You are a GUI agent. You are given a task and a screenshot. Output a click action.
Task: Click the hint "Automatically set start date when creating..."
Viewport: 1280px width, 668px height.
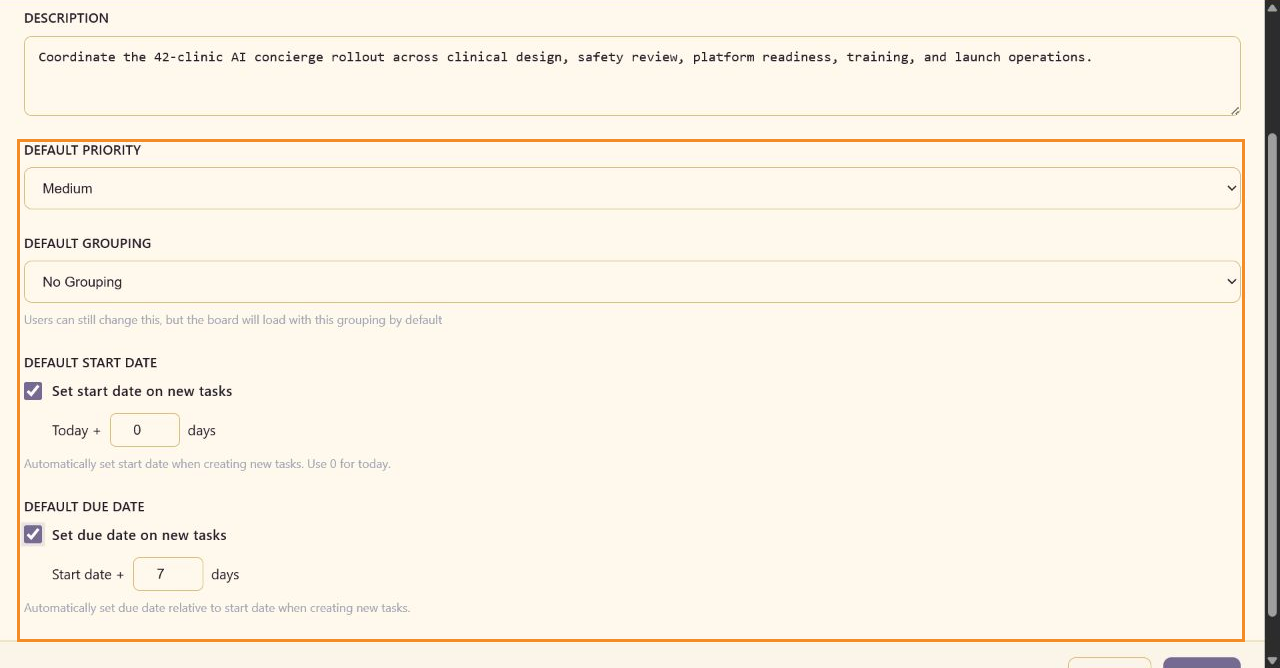click(x=207, y=464)
